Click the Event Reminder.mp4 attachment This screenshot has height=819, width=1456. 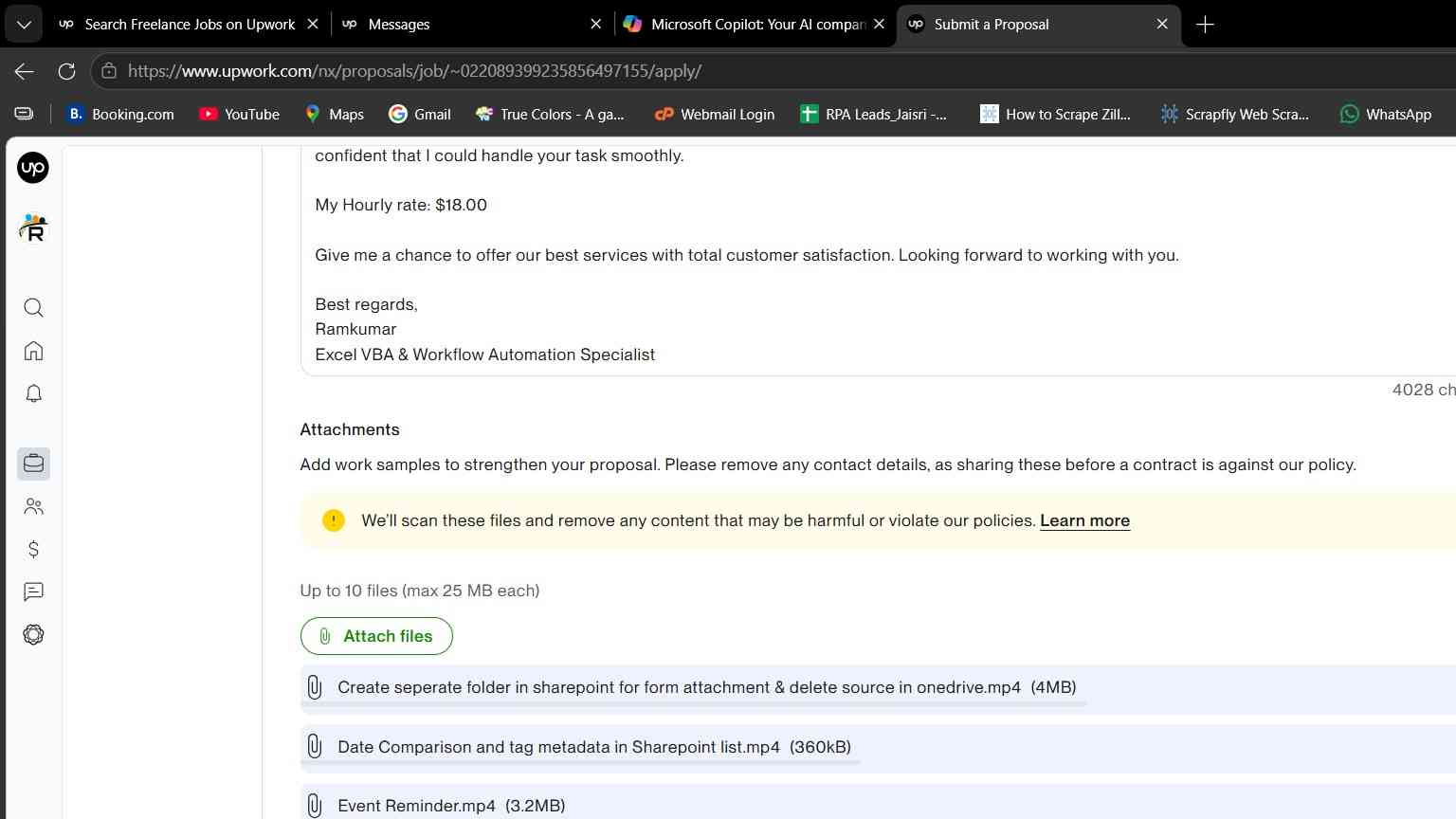click(x=451, y=806)
